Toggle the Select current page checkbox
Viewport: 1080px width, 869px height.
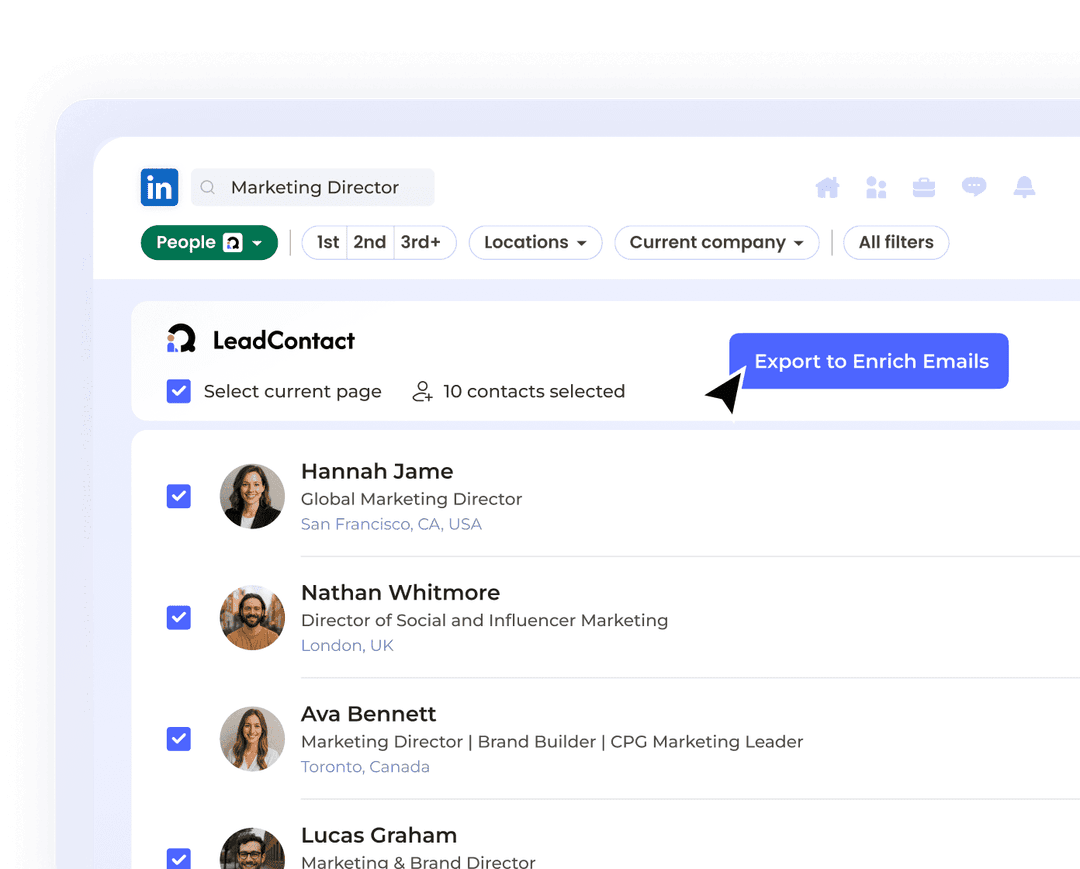pos(178,391)
